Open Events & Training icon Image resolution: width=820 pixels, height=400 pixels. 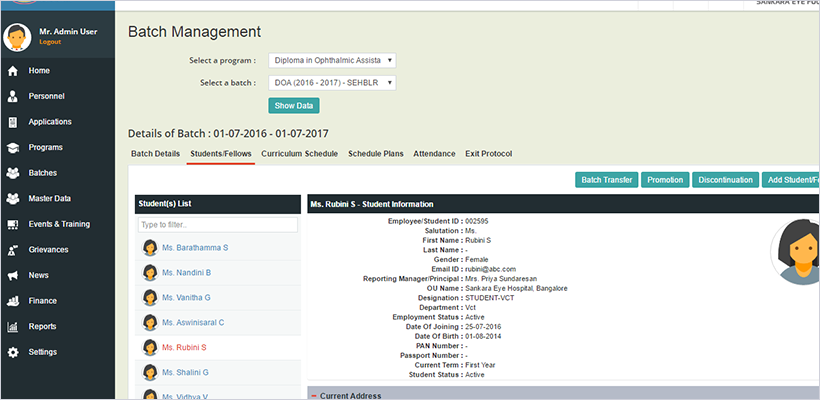[x=13, y=224]
